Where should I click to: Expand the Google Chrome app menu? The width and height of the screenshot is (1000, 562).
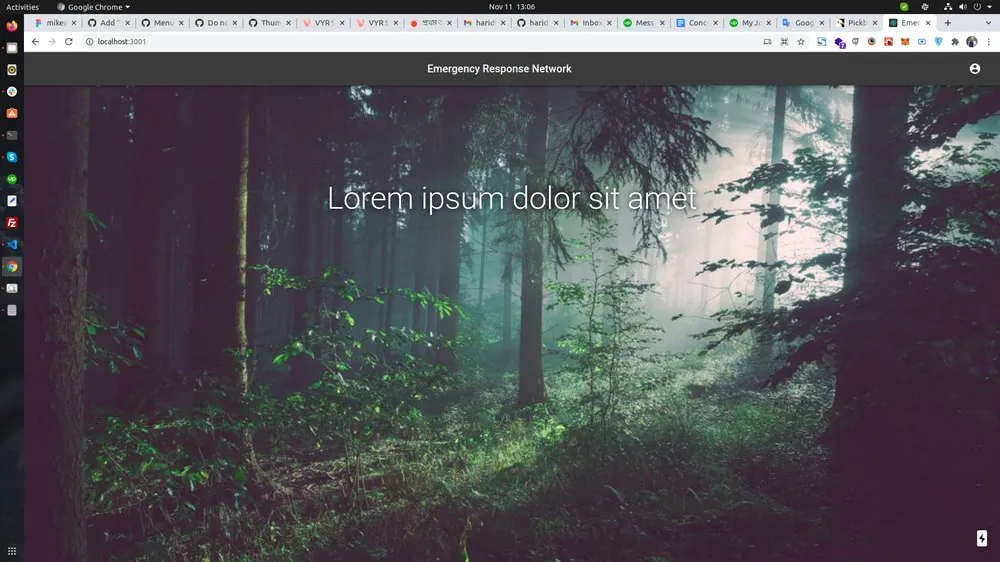[93, 7]
